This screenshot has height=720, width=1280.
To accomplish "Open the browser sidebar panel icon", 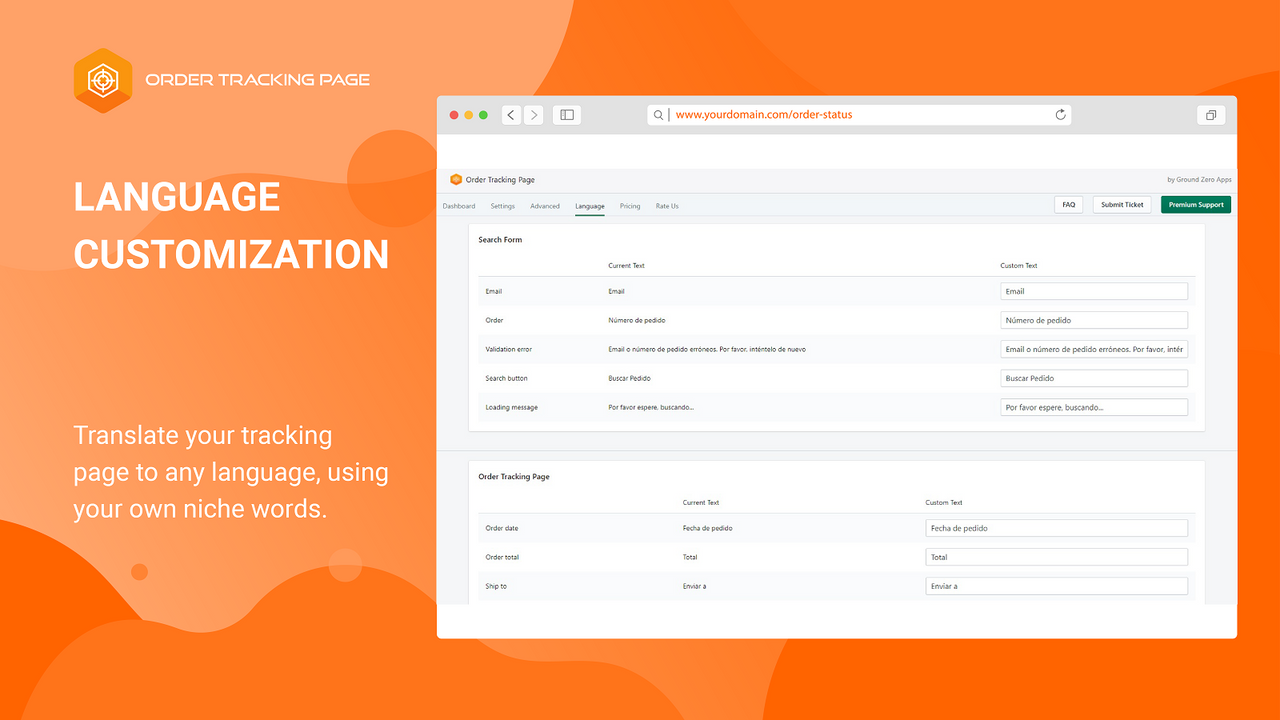I will coord(566,114).
